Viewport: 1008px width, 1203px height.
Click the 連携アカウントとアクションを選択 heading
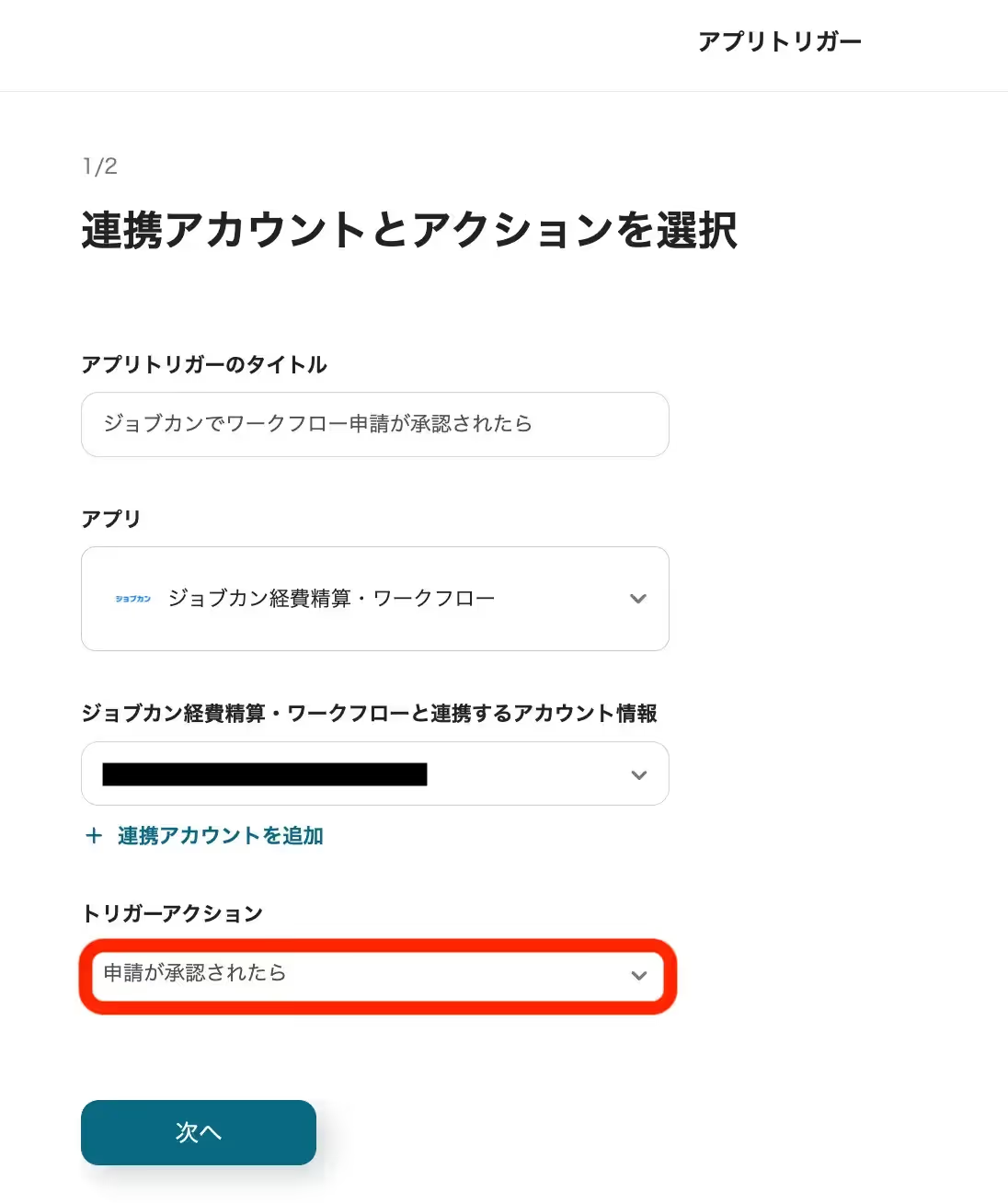(x=408, y=230)
